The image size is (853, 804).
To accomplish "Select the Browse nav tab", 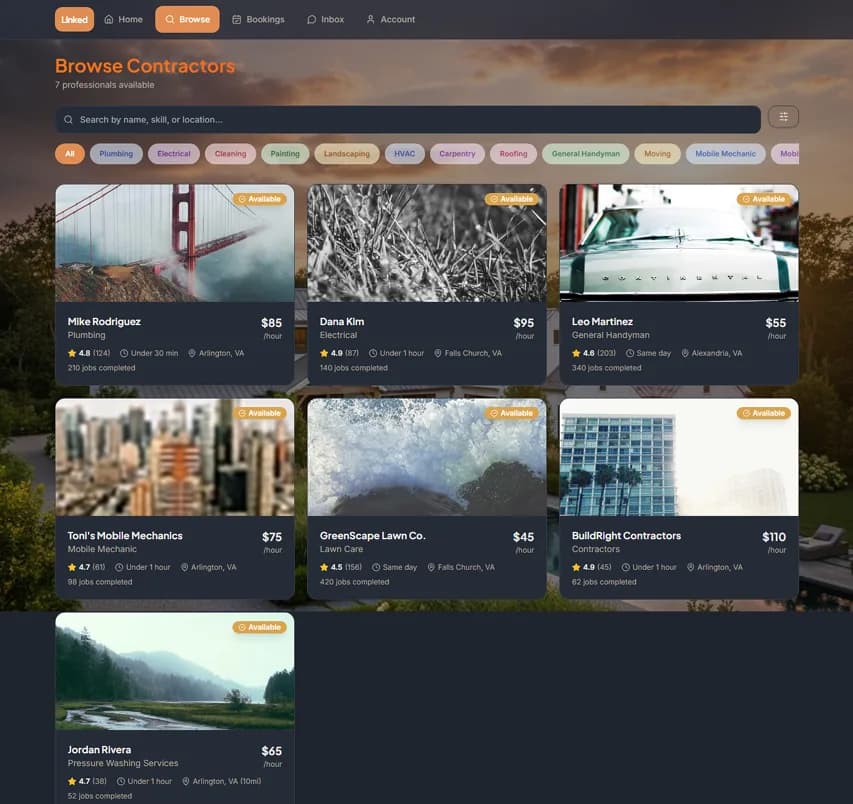I will pyautogui.click(x=187, y=20).
